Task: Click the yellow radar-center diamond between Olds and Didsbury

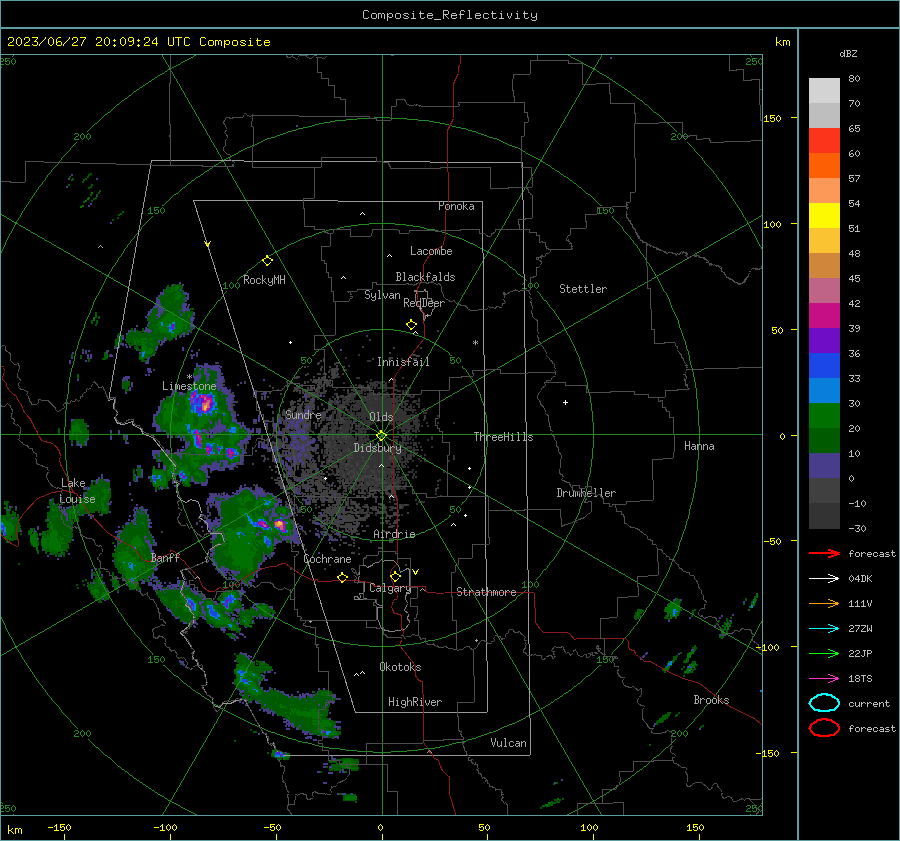Action: pos(382,436)
